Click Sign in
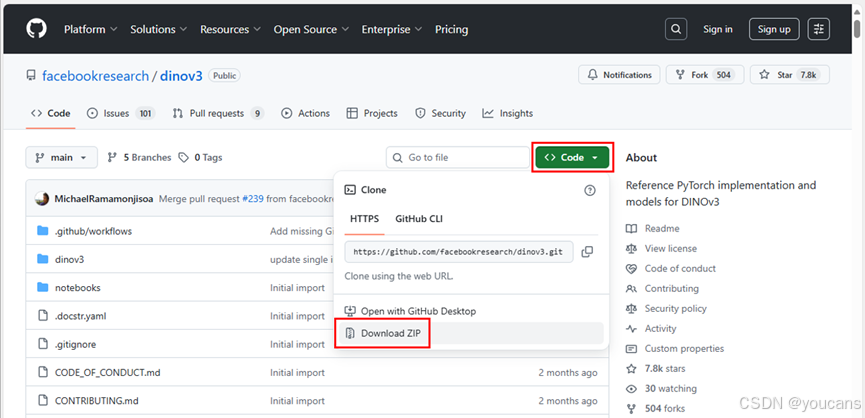The image size is (865, 418). pyautogui.click(x=718, y=29)
